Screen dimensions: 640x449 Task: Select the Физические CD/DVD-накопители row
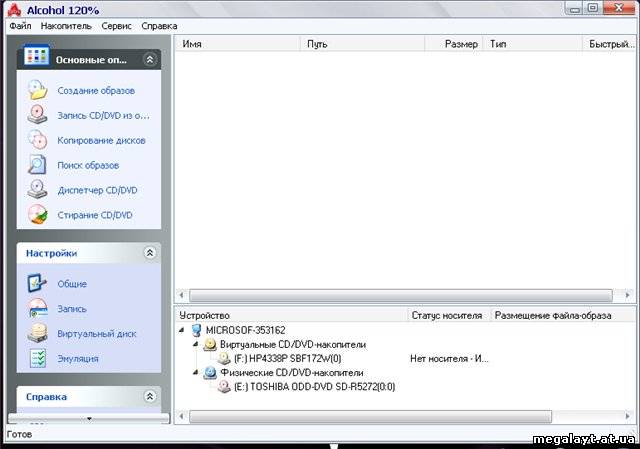pyautogui.click(x=292, y=373)
